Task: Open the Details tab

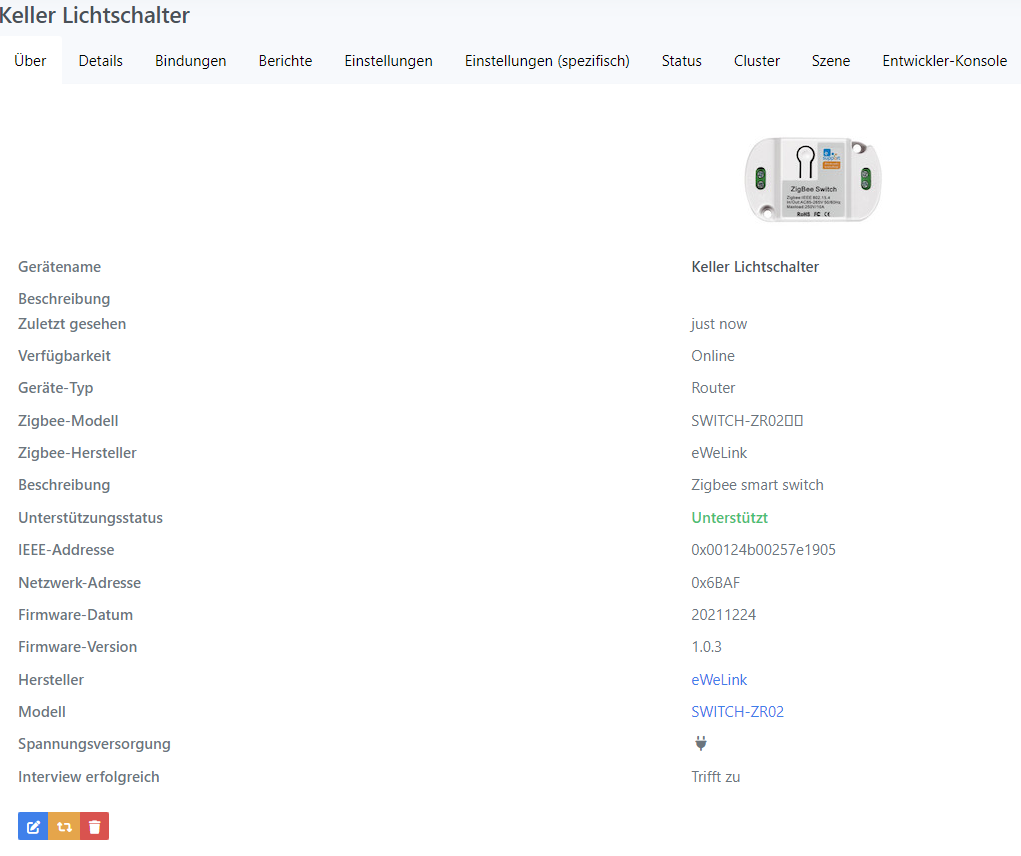Action: 101,61
